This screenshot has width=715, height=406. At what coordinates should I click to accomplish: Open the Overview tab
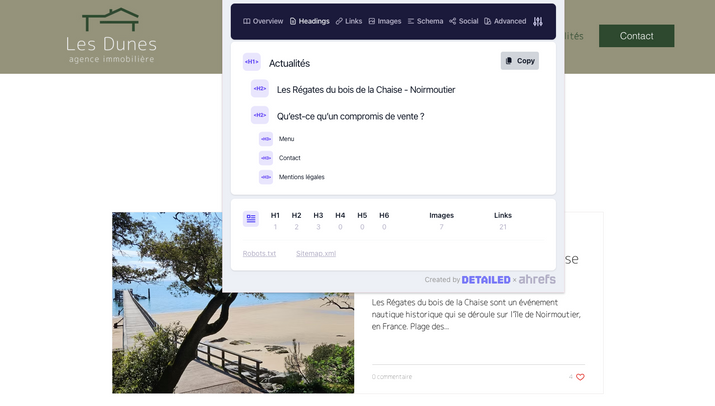263,21
